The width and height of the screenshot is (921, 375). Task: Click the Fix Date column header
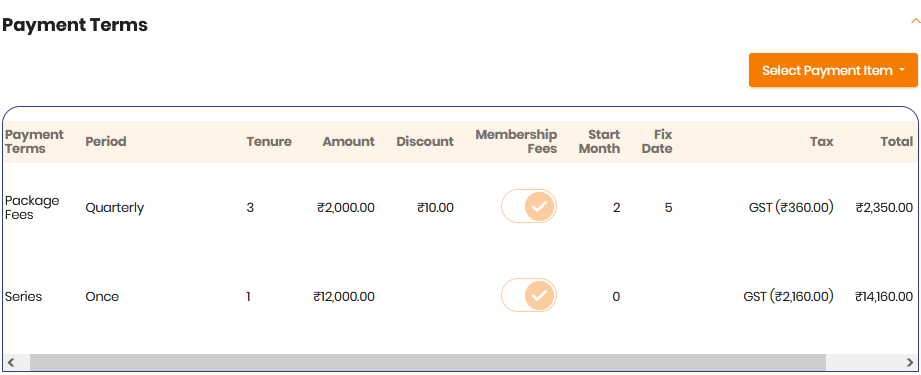pyautogui.click(x=657, y=142)
